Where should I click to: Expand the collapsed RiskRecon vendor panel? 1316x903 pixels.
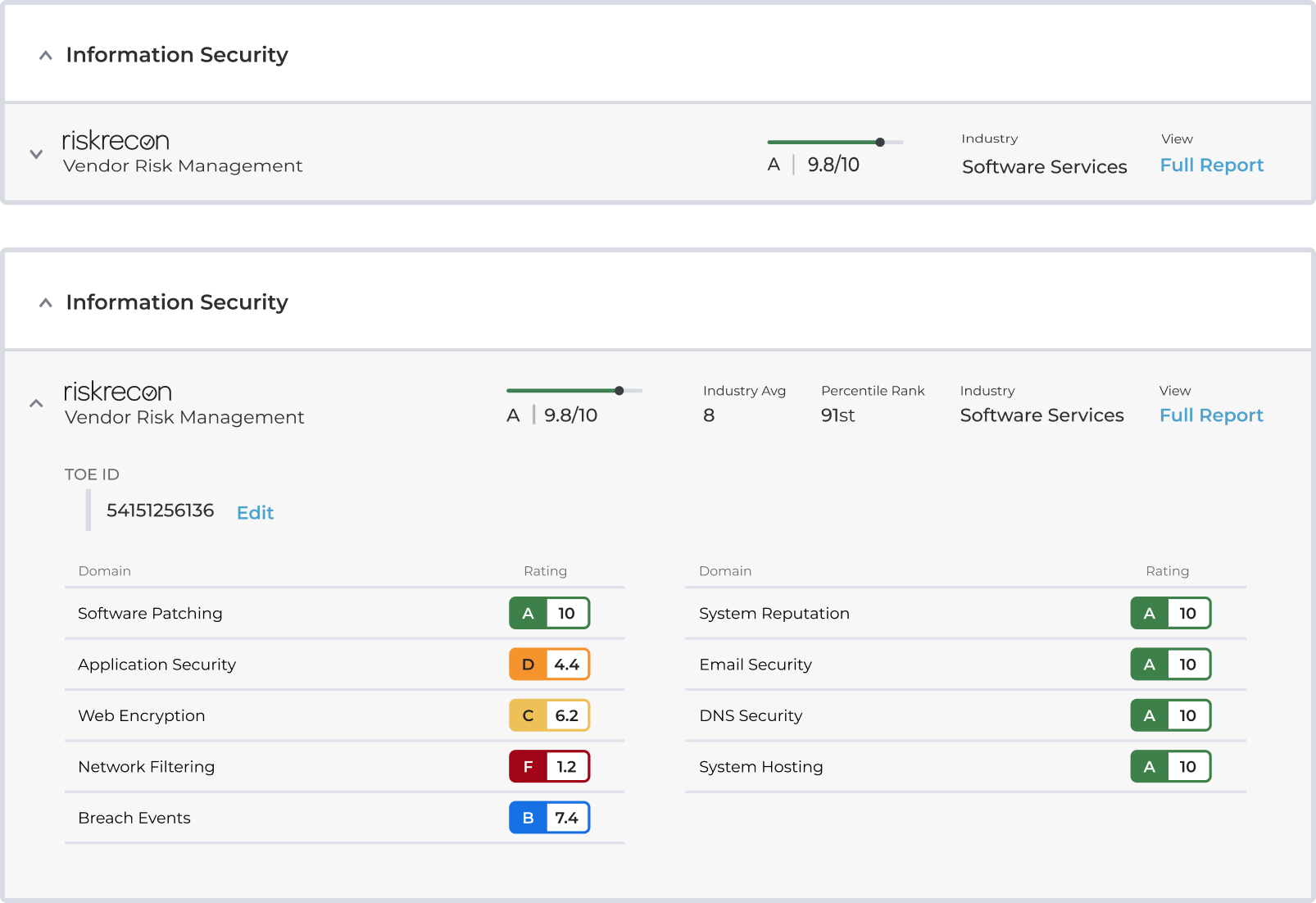coord(35,153)
